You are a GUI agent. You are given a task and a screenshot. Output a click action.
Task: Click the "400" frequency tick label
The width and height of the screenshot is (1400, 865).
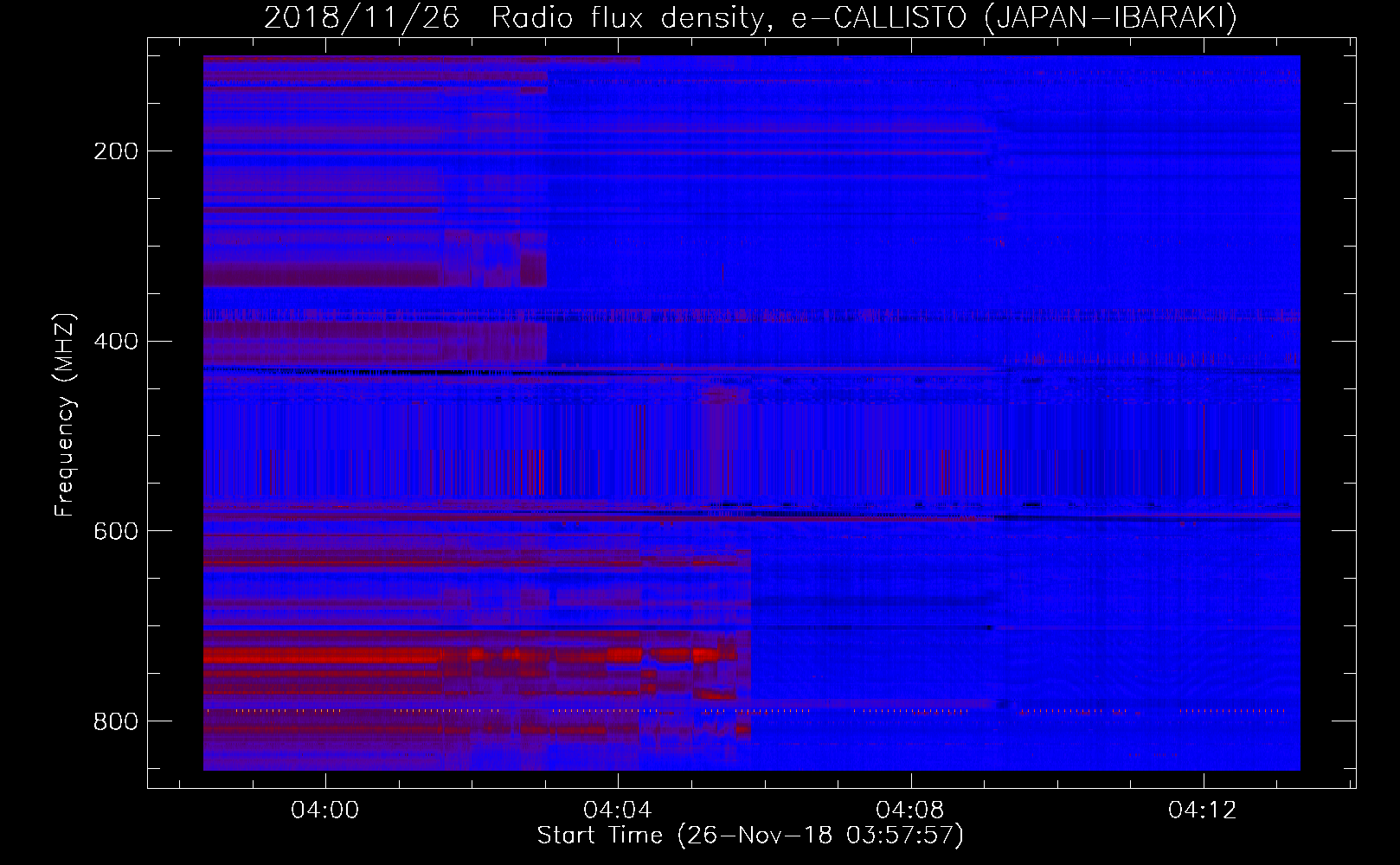(x=116, y=341)
